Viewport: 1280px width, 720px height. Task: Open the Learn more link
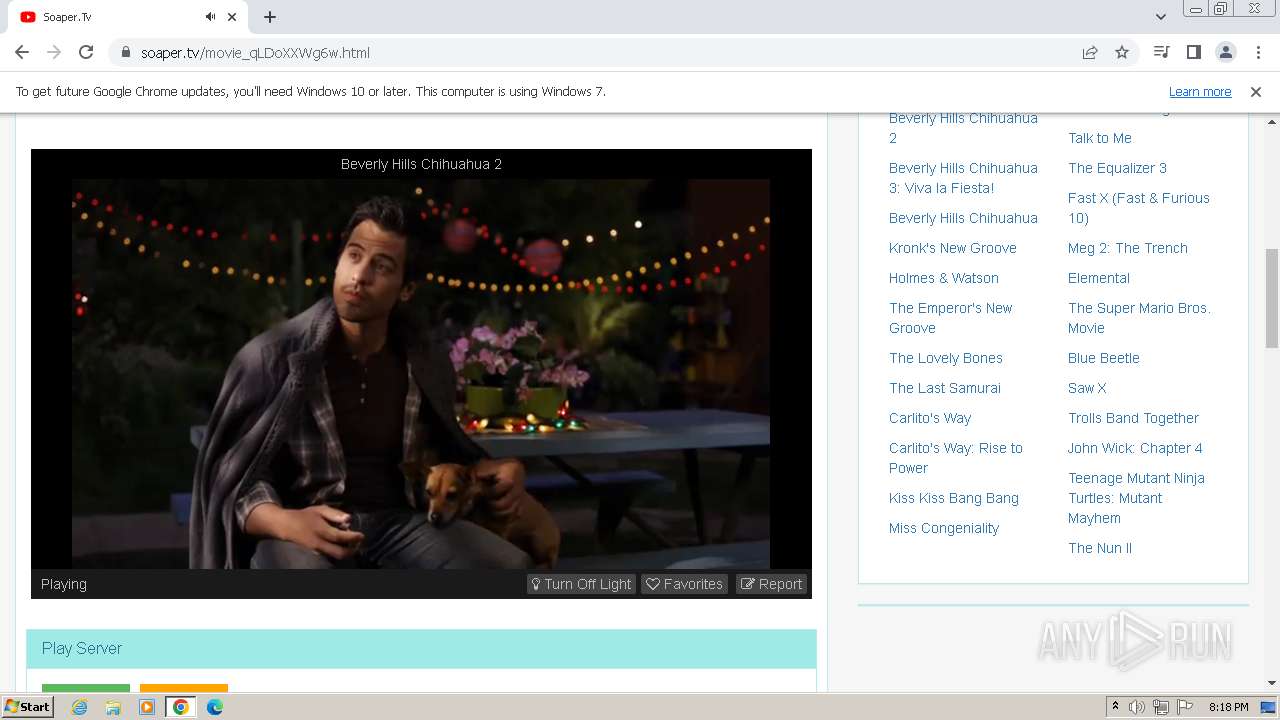1200,92
